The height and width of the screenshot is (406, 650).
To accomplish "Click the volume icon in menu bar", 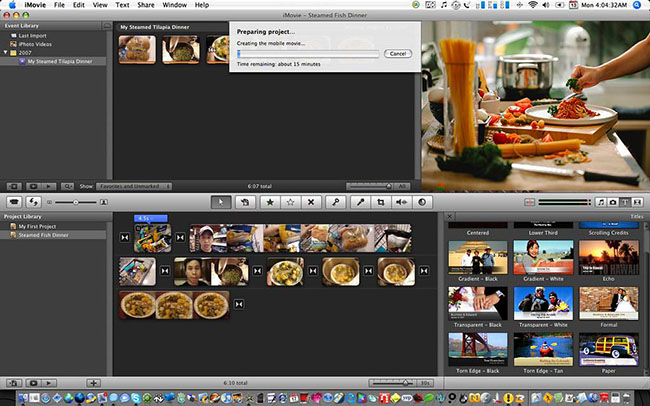I will coord(546,5).
